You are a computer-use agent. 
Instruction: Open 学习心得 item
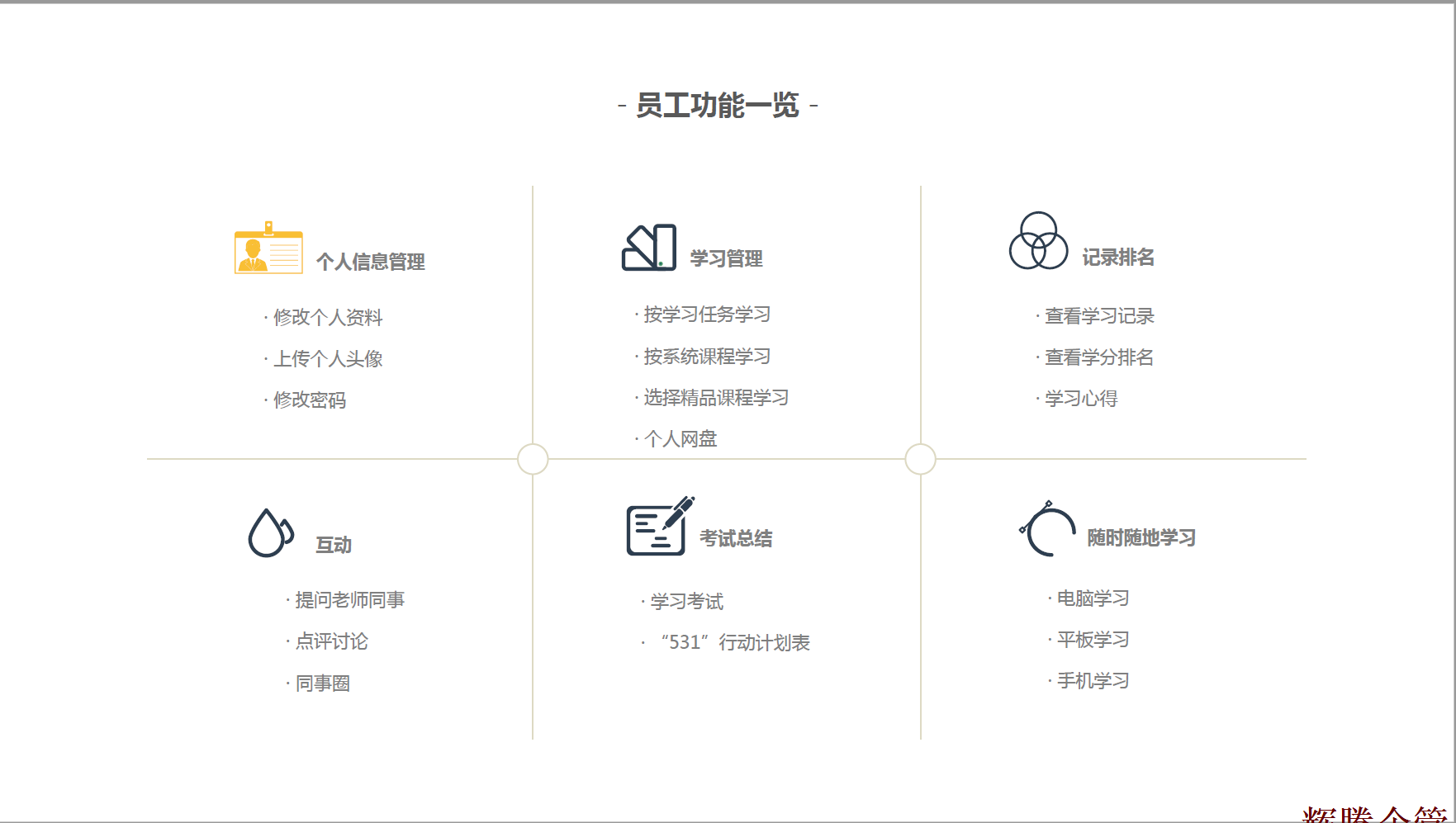coord(1081,399)
